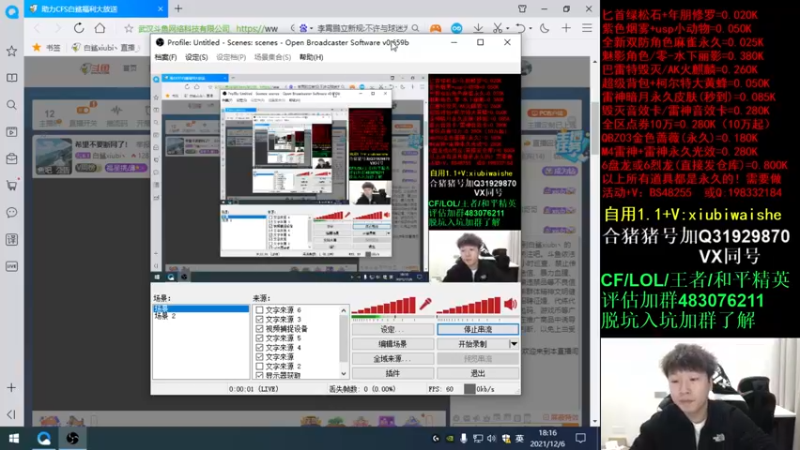This screenshot has height=450, width=800.
Task: Click the undo closed tab icon
Action: tap(520, 28)
